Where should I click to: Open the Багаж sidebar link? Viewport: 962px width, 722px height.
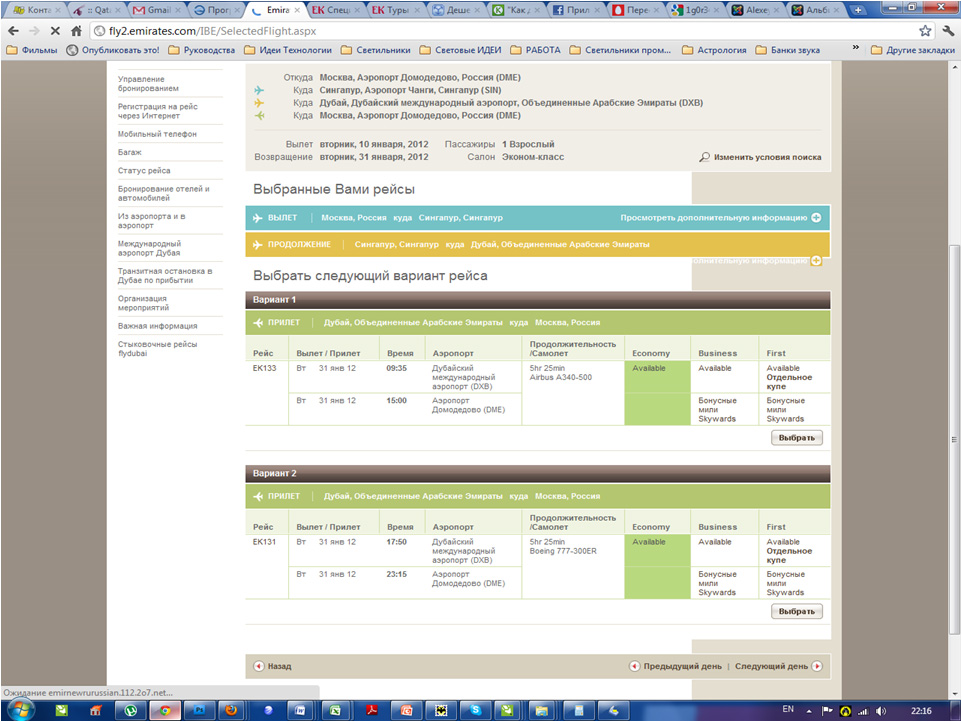point(129,152)
